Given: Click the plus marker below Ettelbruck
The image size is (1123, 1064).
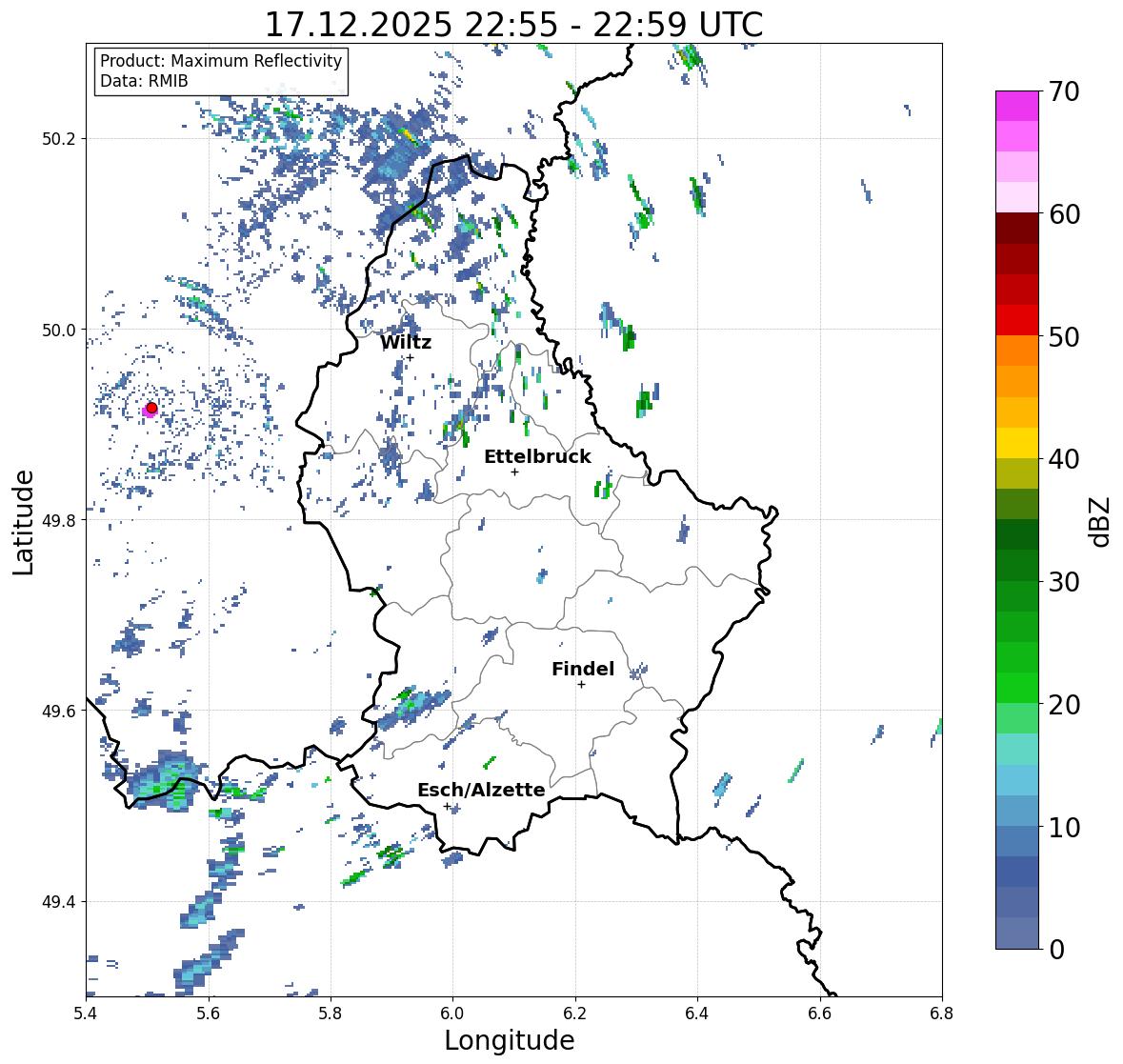Looking at the screenshot, I should click(514, 472).
